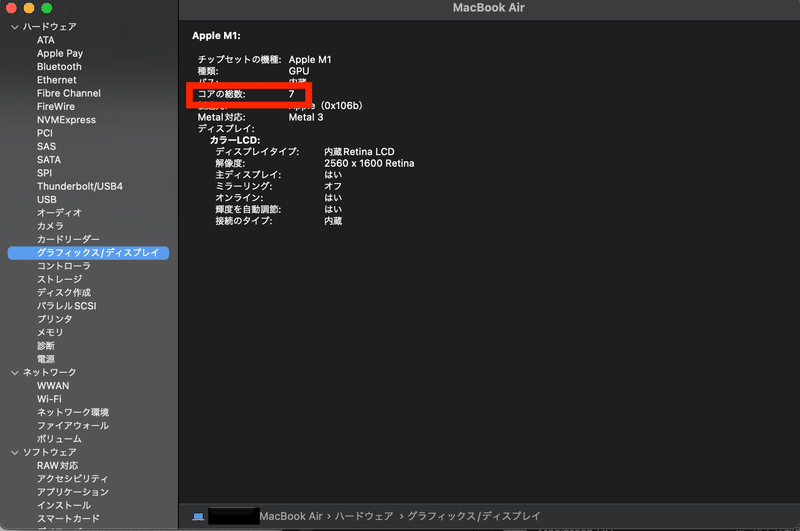
Task: Click the green zoom window button
Action: coord(46,8)
